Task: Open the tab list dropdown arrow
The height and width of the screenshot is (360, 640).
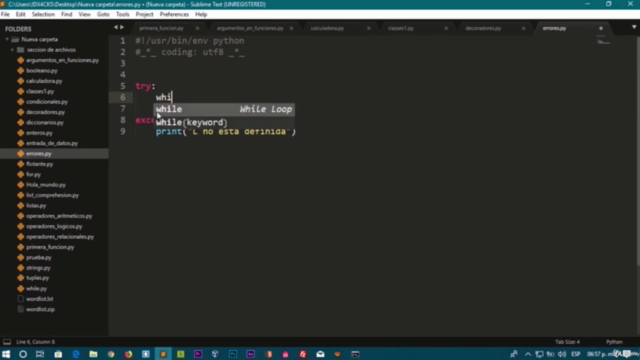Action: 634,27
